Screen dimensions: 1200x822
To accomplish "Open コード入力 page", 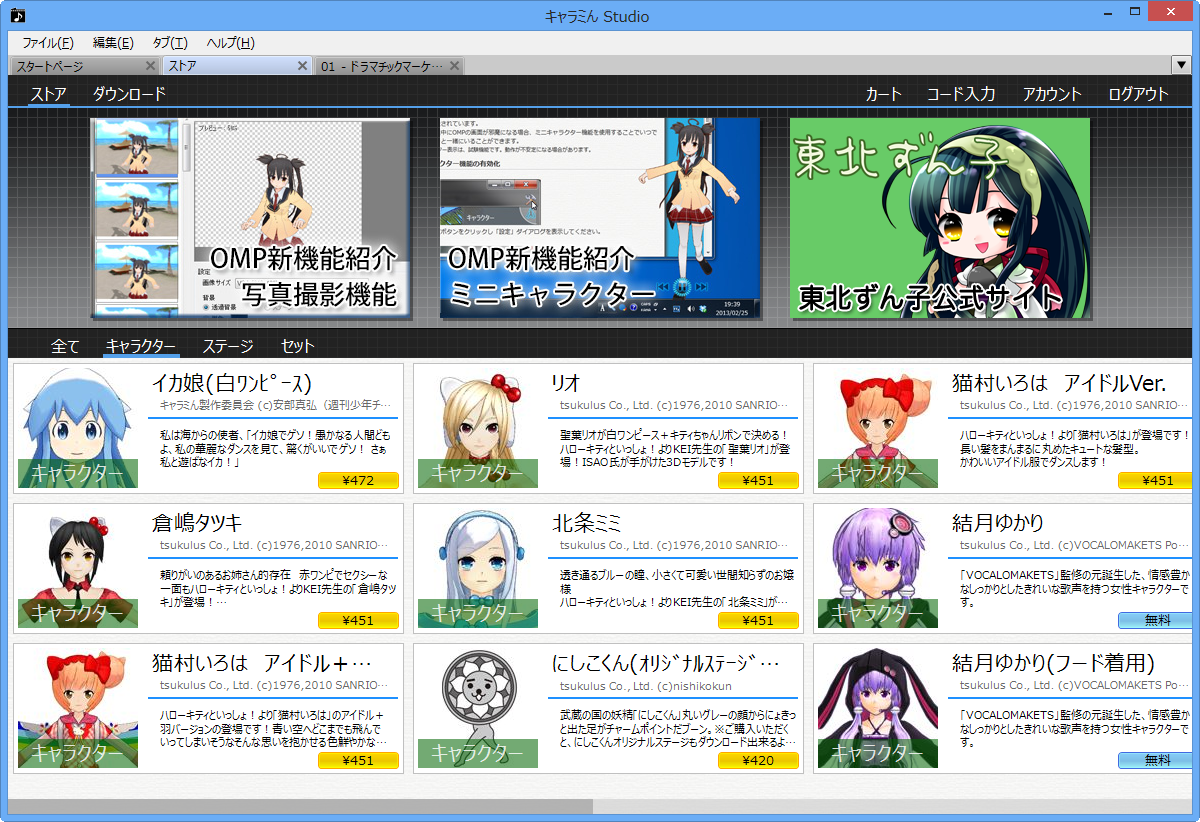I will pos(960,94).
